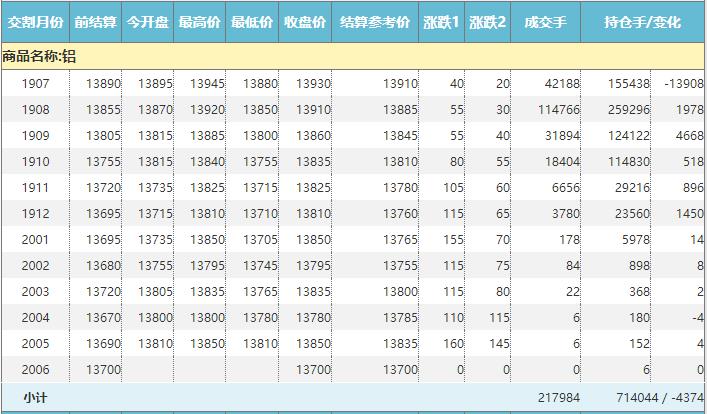Click the 交割月份 column header
Screen dimensions: 707x414
coord(35,21)
